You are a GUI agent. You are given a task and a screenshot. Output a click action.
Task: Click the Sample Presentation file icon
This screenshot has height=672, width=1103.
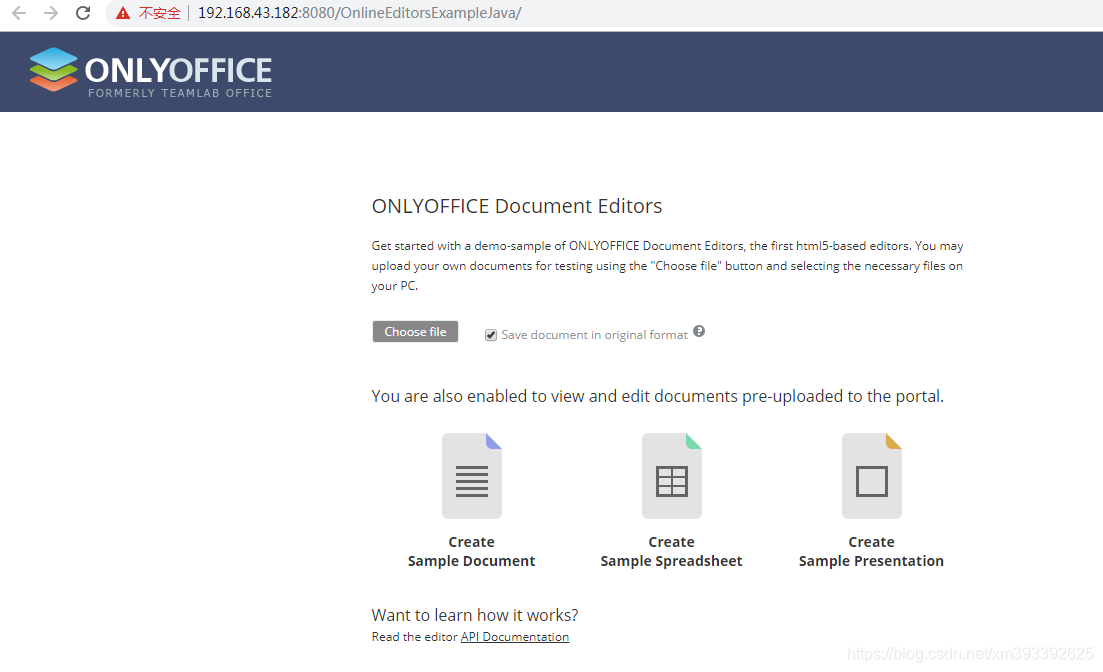[872, 476]
